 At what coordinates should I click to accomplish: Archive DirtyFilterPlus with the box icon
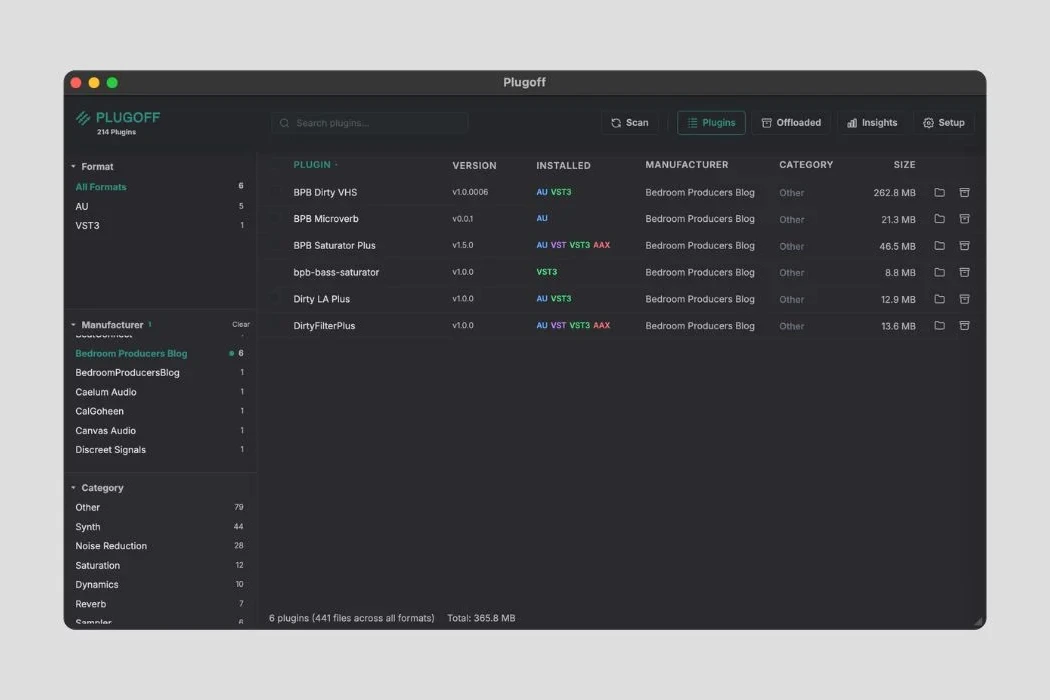965,325
